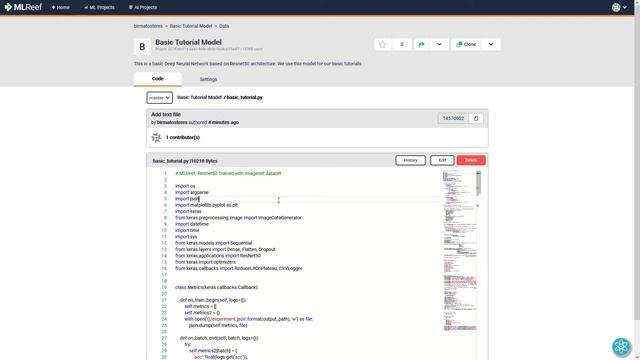This screenshot has width=640, height=360.
Task: Click the code editor vertical scrollbar
Action: point(478,183)
